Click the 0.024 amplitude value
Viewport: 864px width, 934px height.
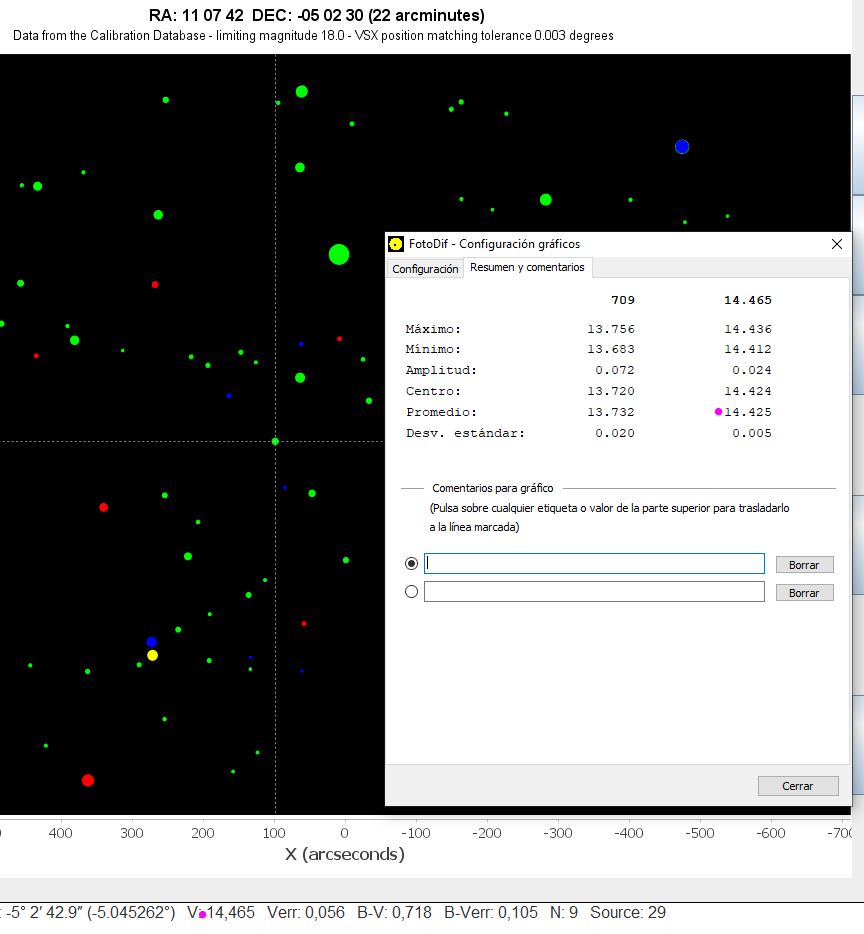(752, 370)
